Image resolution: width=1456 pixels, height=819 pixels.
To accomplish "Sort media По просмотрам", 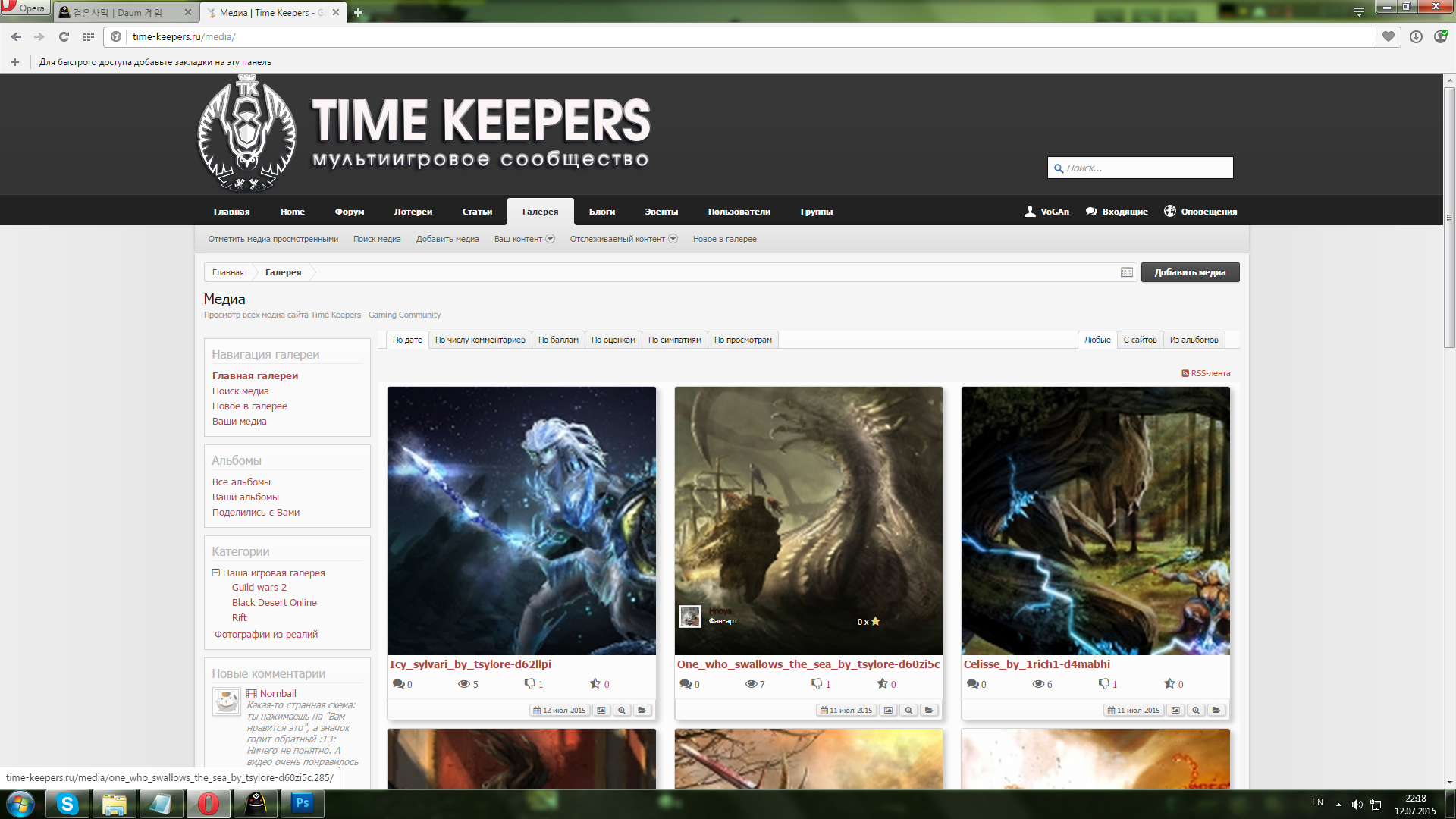I will (743, 340).
